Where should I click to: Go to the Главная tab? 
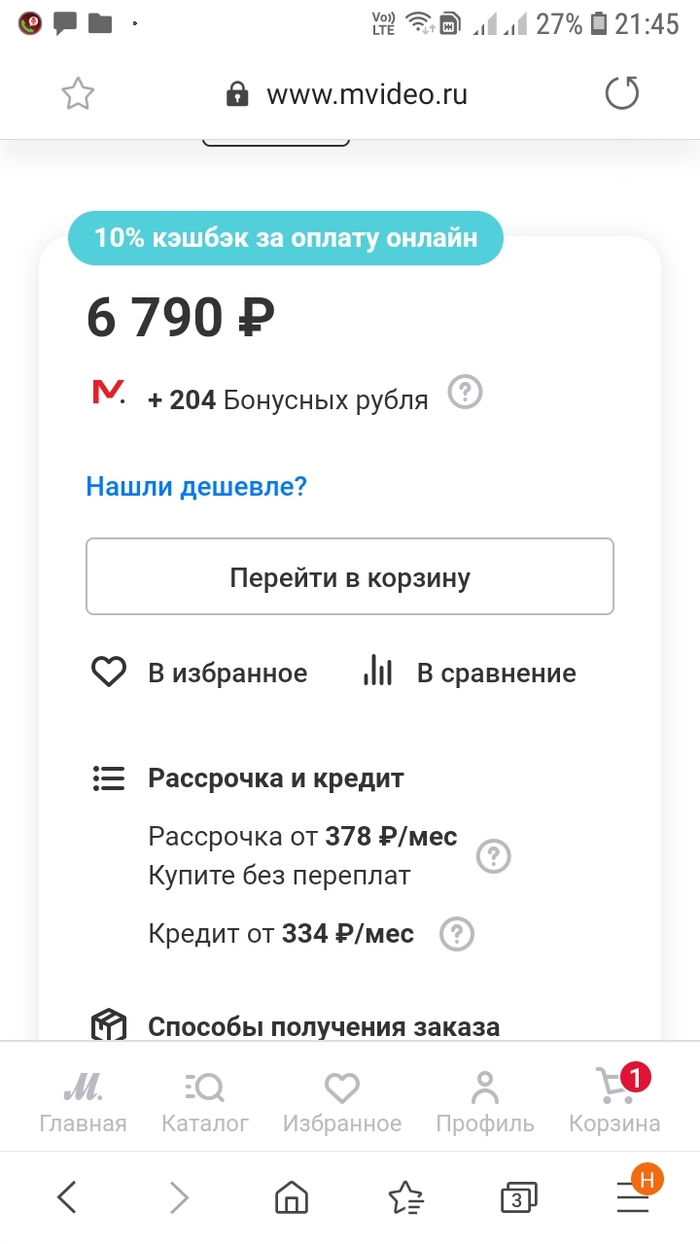point(83,1099)
